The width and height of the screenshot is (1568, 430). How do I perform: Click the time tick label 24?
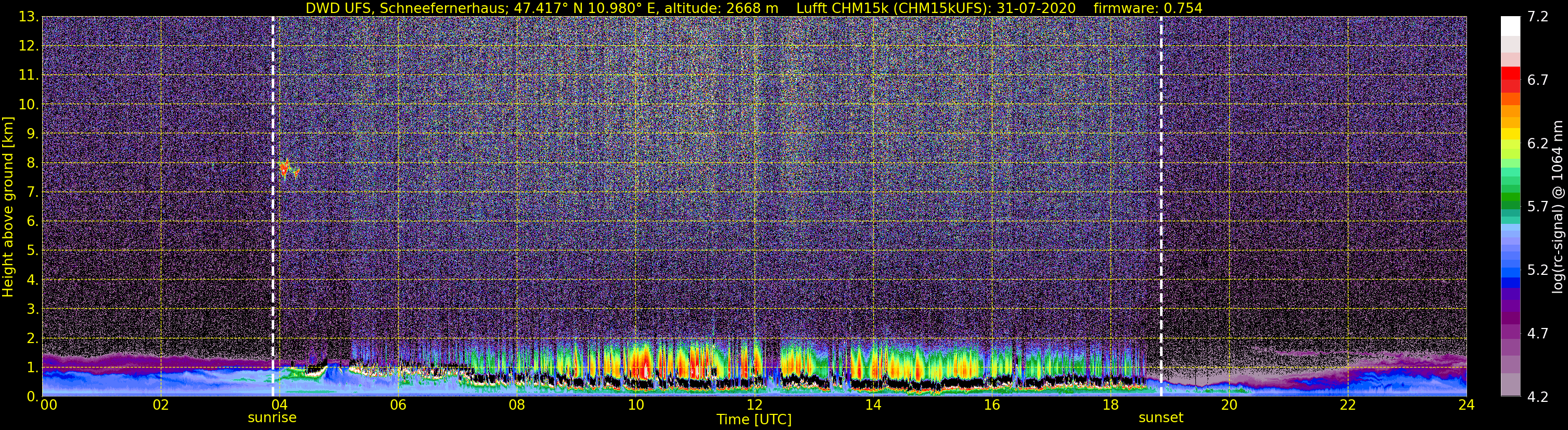coord(1467,406)
